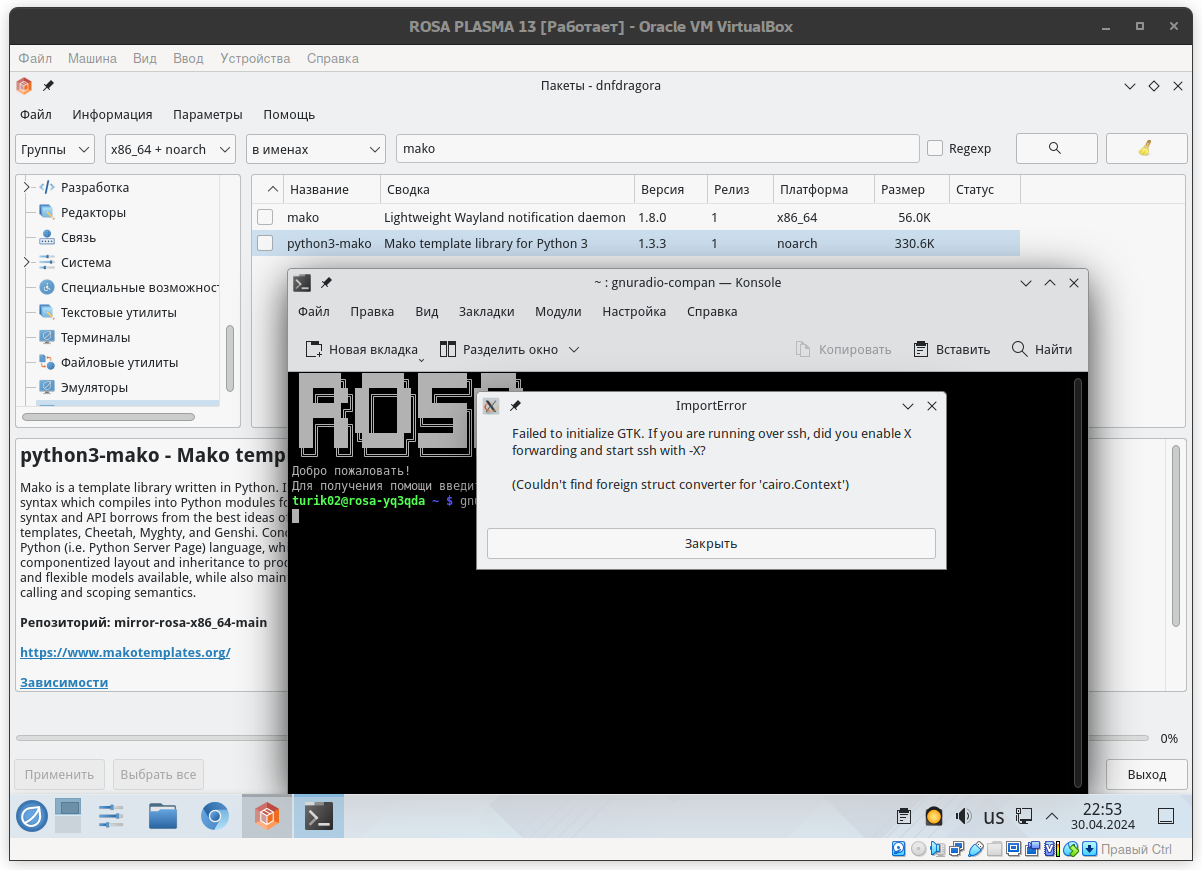Click the Split Window icon in Konsole
Screen dimensions: 1202x870
coord(447,349)
